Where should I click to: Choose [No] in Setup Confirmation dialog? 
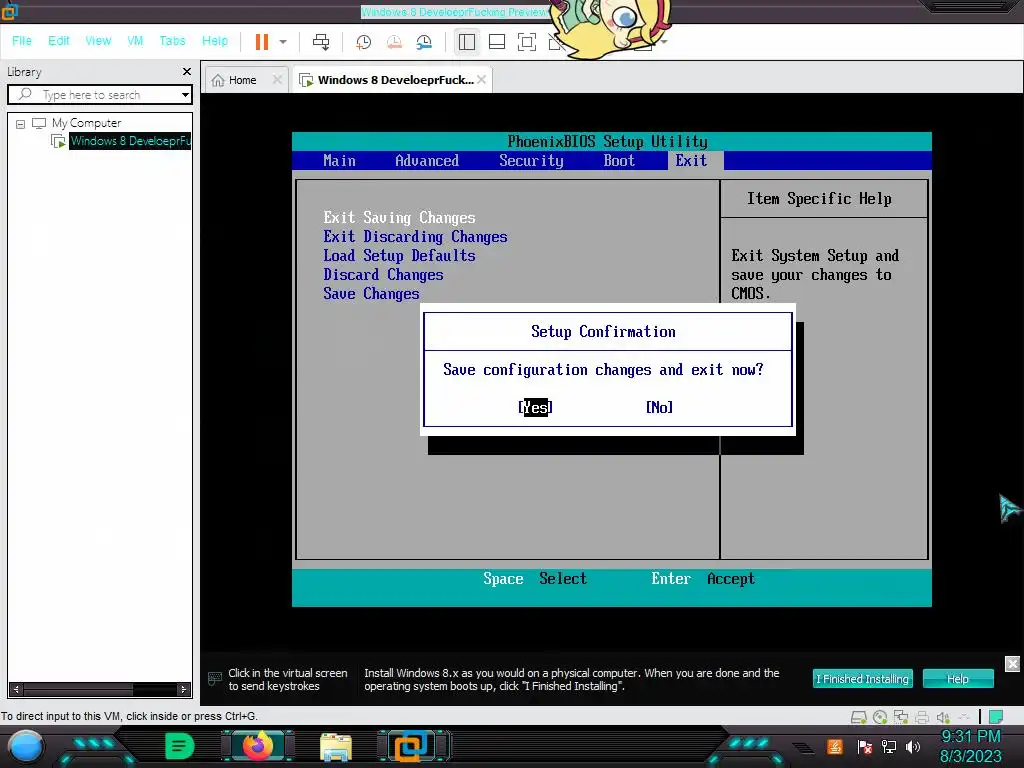pyautogui.click(x=659, y=408)
